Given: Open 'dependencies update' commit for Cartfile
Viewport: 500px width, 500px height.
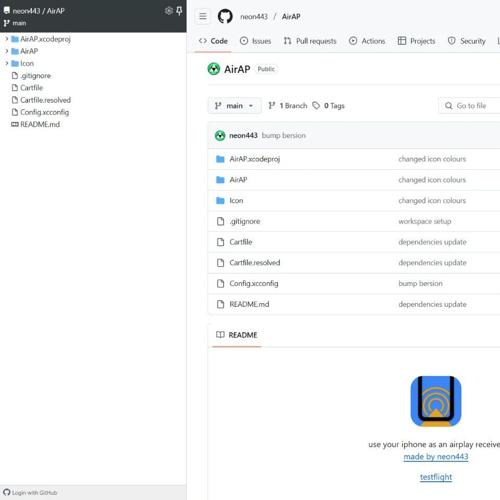Looking at the screenshot, I should click(x=432, y=242).
